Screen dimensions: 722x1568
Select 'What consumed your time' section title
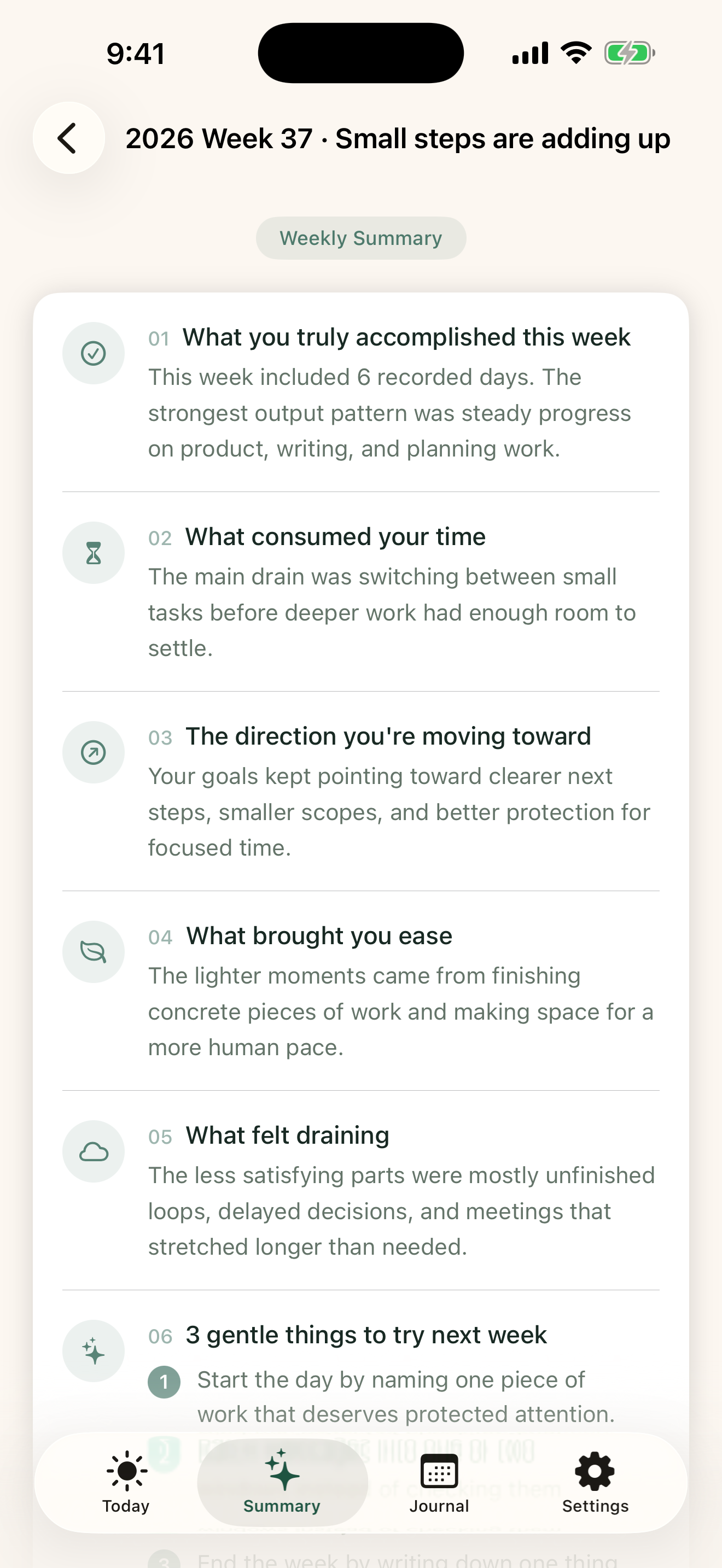(335, 537)
